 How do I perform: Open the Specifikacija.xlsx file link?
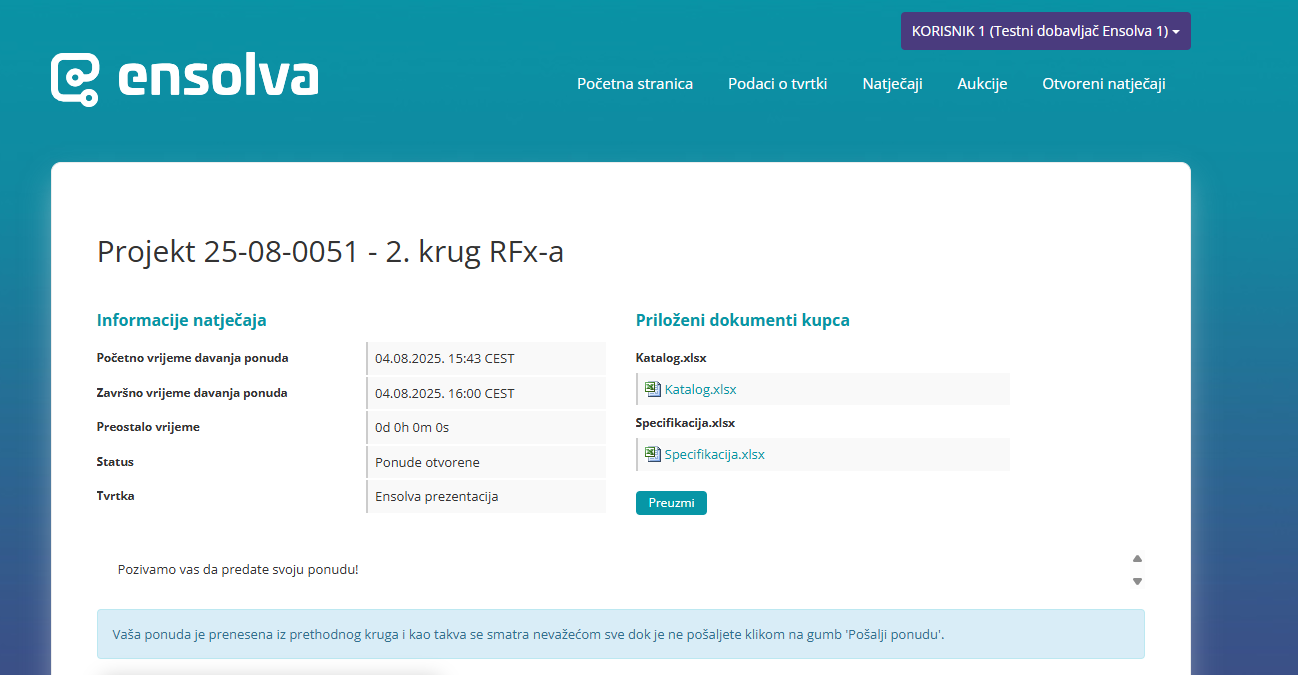714,454
